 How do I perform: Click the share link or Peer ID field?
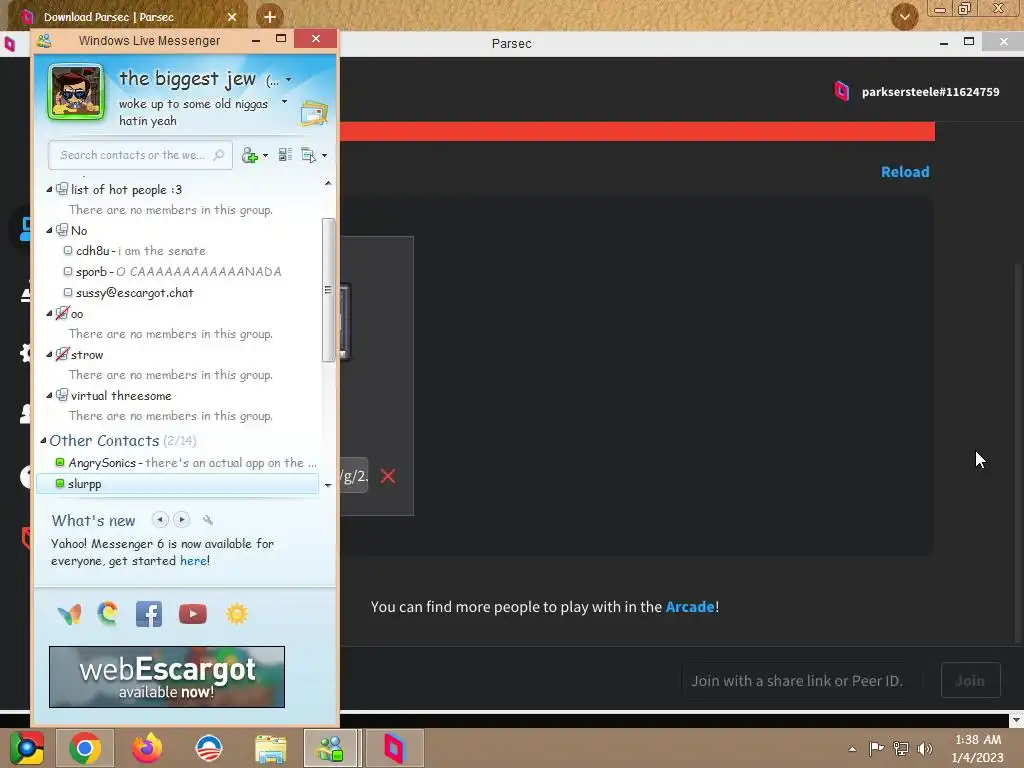803,680
